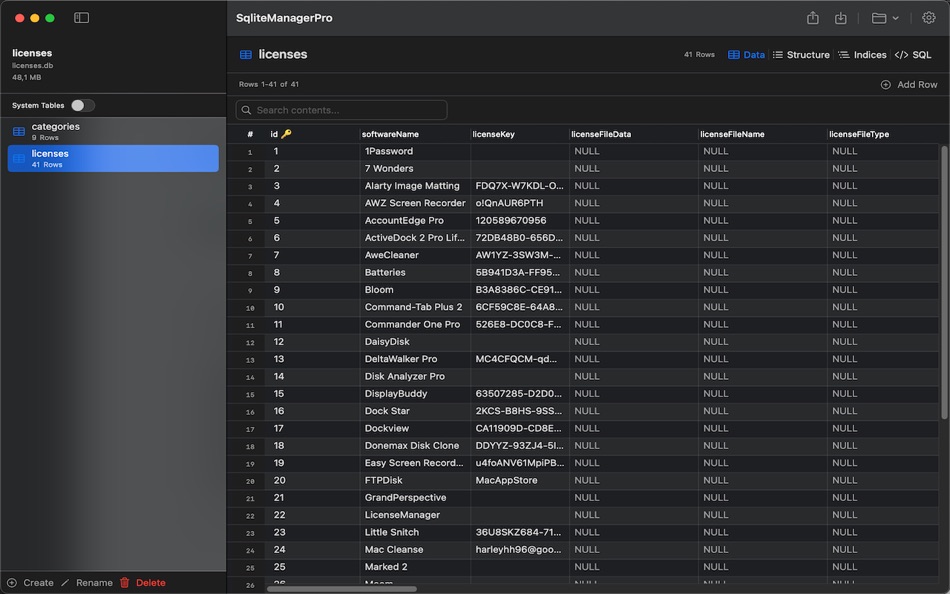Image resolution: width=950 pixels, height=594 pixels.
Task: Click the trash icon next to Delete
Action: pos(122,582)
